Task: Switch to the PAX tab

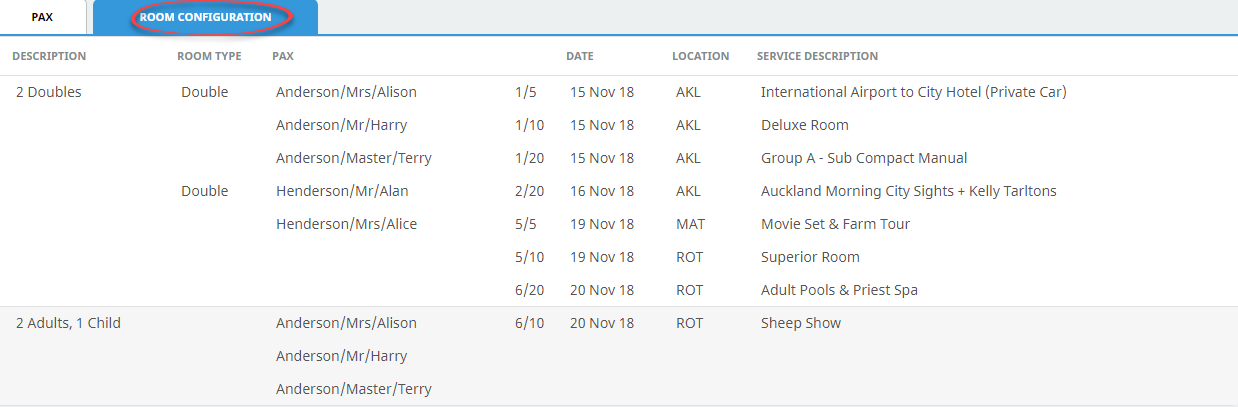Action: (x=42, y=17)
